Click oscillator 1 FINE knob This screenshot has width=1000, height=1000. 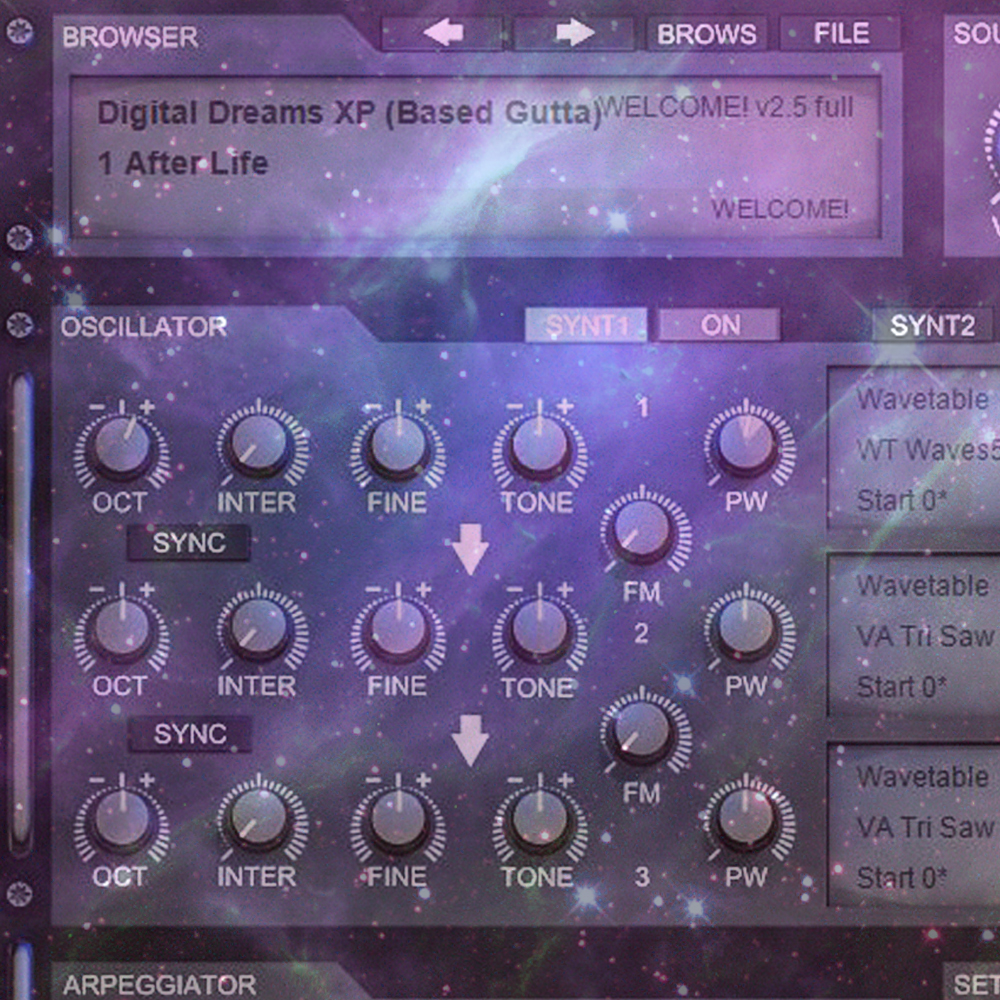pyautogui.click(x=398, y=447)
